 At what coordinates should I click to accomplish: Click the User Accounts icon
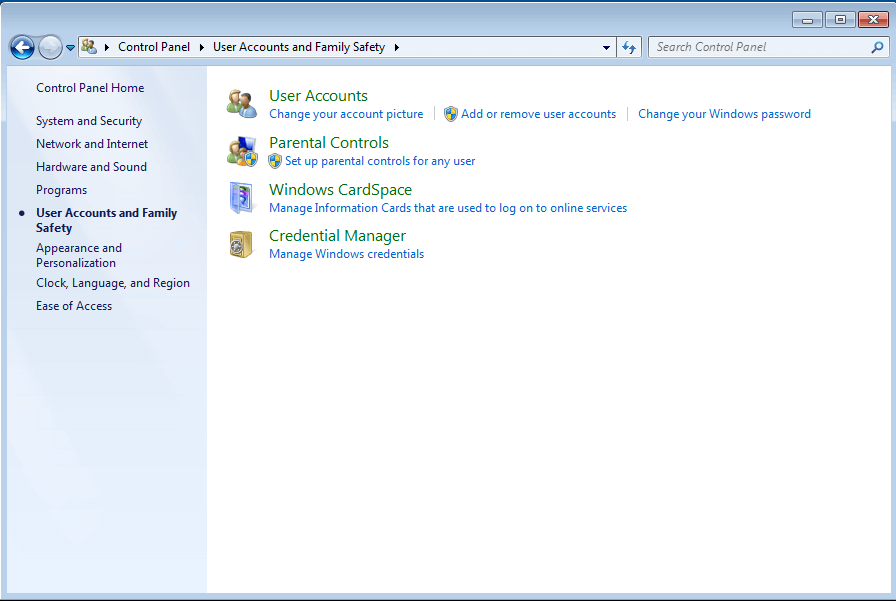click(242, 104)
